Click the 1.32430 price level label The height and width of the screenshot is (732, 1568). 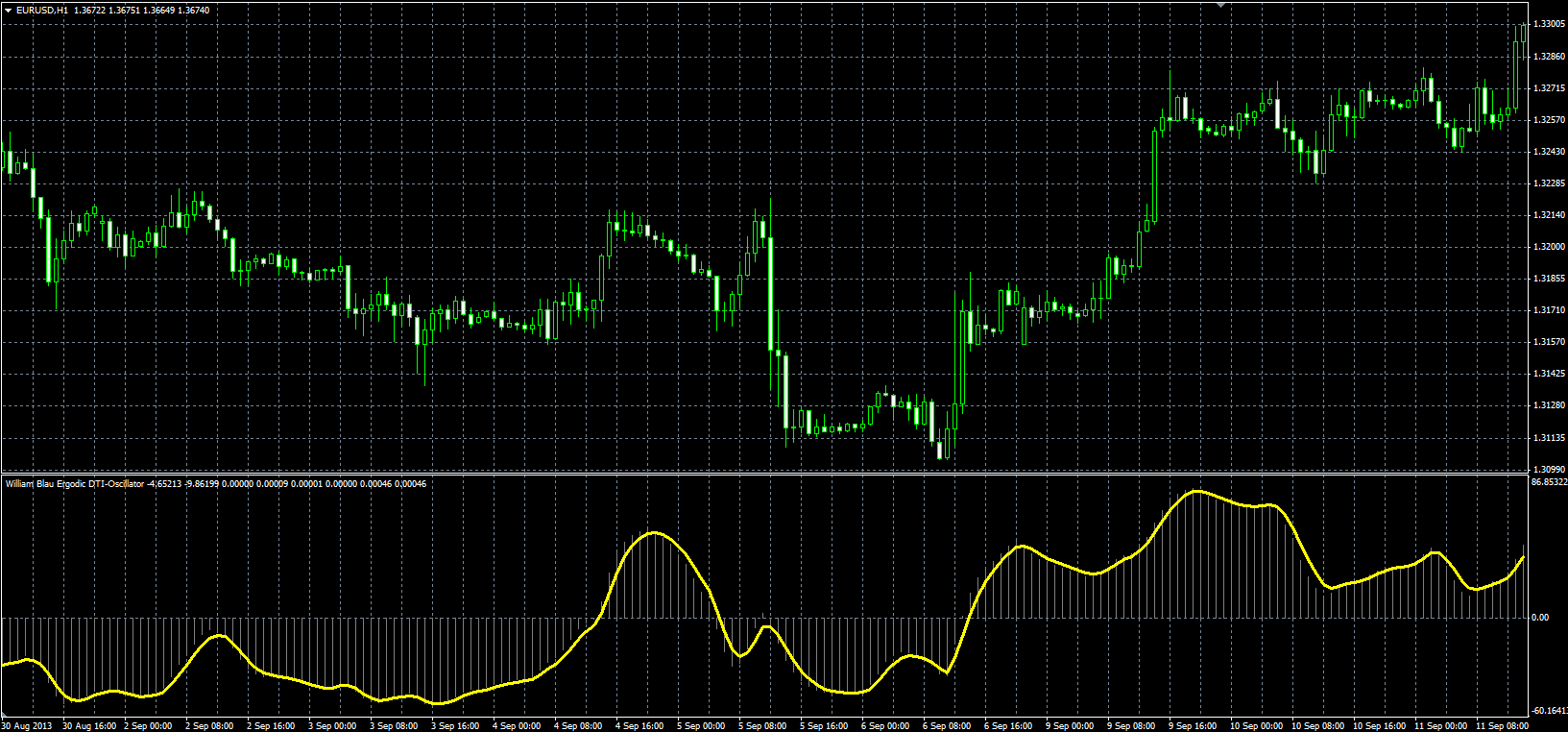[1549, 152]
